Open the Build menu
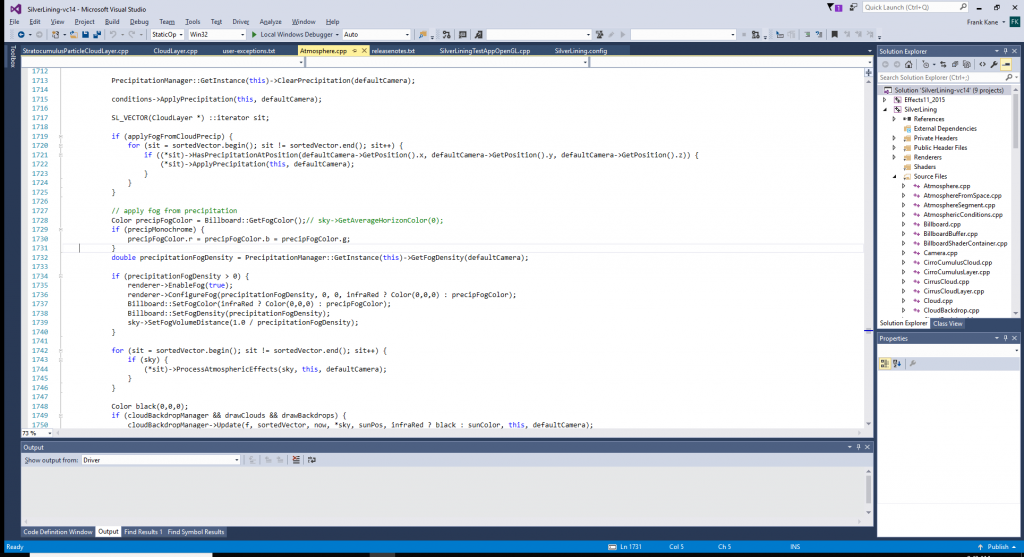The image size is (1024, 557). (x=112, y=21)
